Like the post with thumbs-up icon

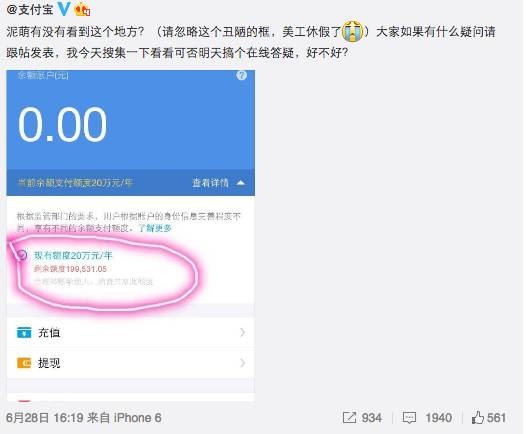477,418
